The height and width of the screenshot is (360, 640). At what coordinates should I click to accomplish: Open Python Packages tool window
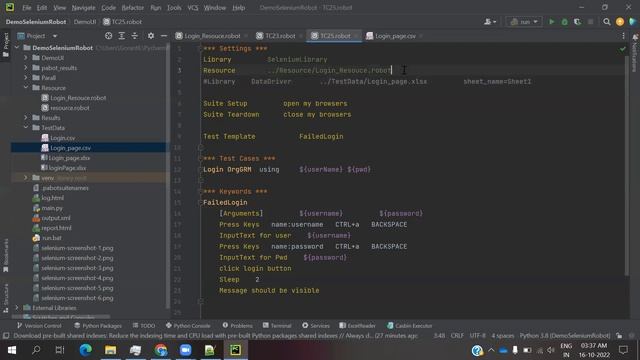[x=98, y=325]
